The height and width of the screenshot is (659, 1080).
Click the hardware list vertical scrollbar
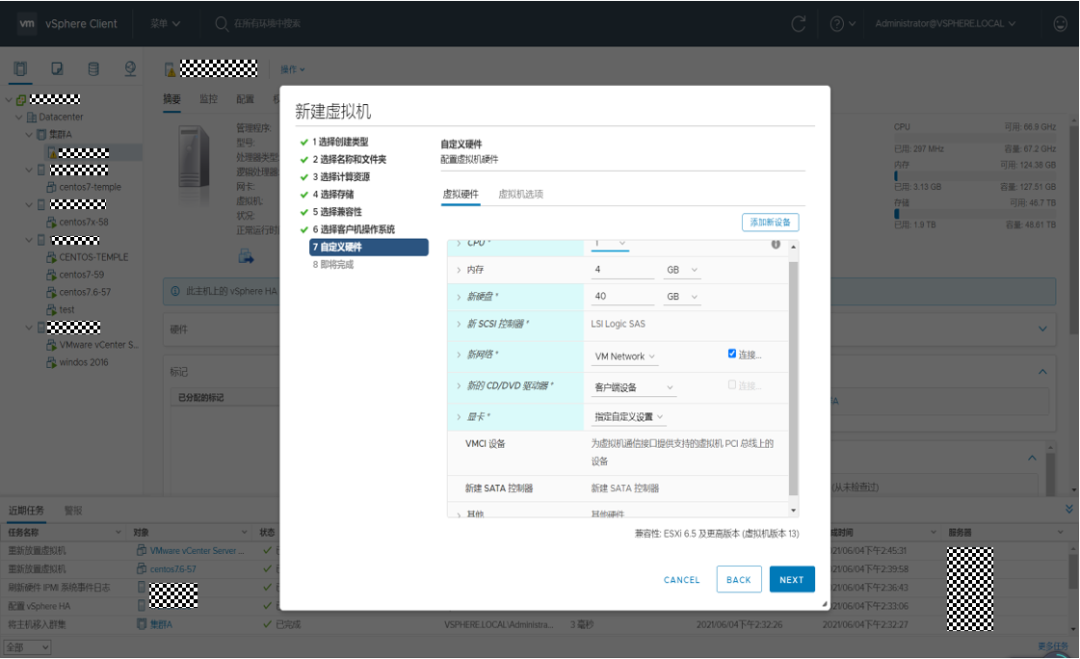pos(793,377)
